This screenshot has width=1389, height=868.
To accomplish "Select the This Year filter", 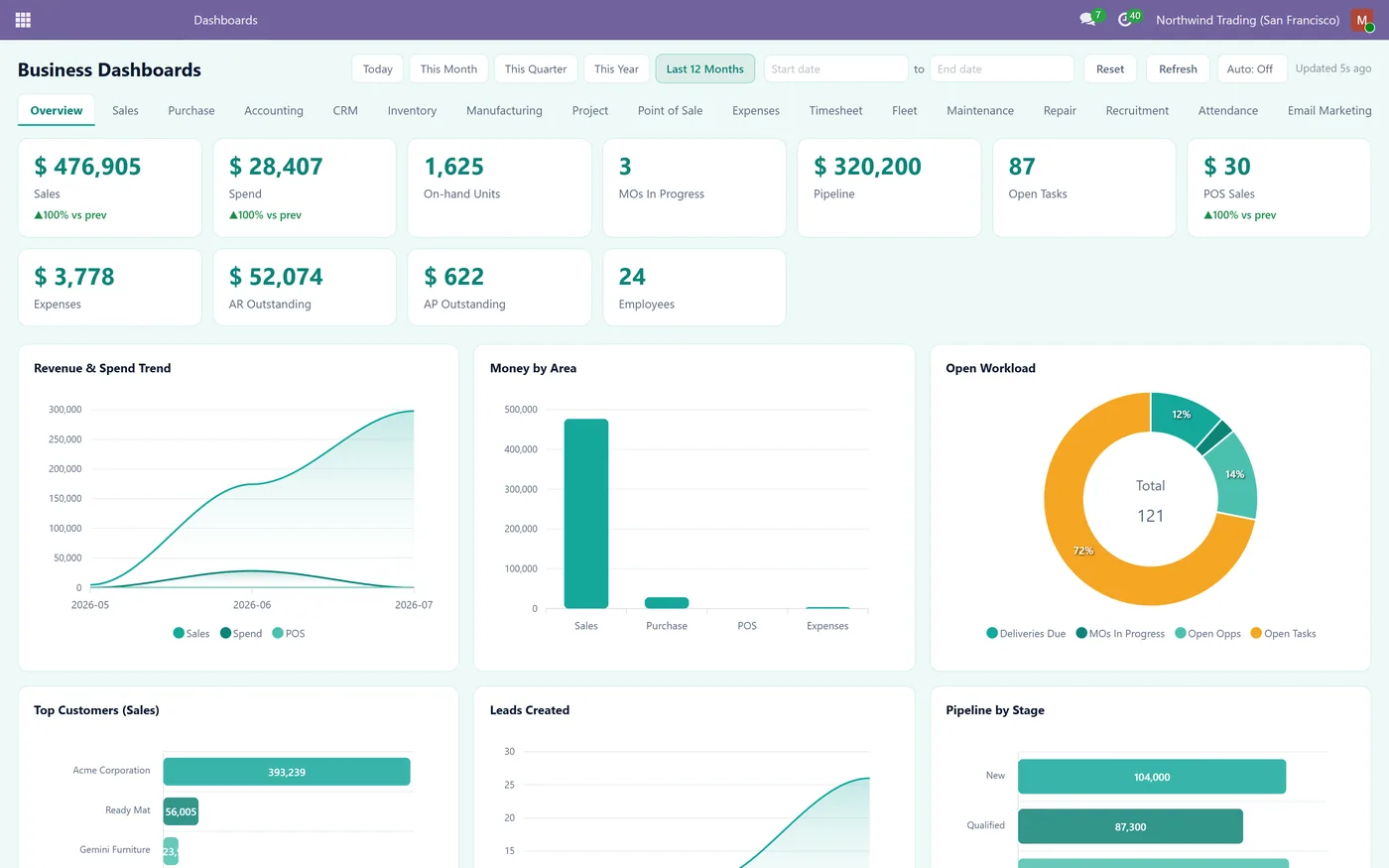I will [616, 68].
